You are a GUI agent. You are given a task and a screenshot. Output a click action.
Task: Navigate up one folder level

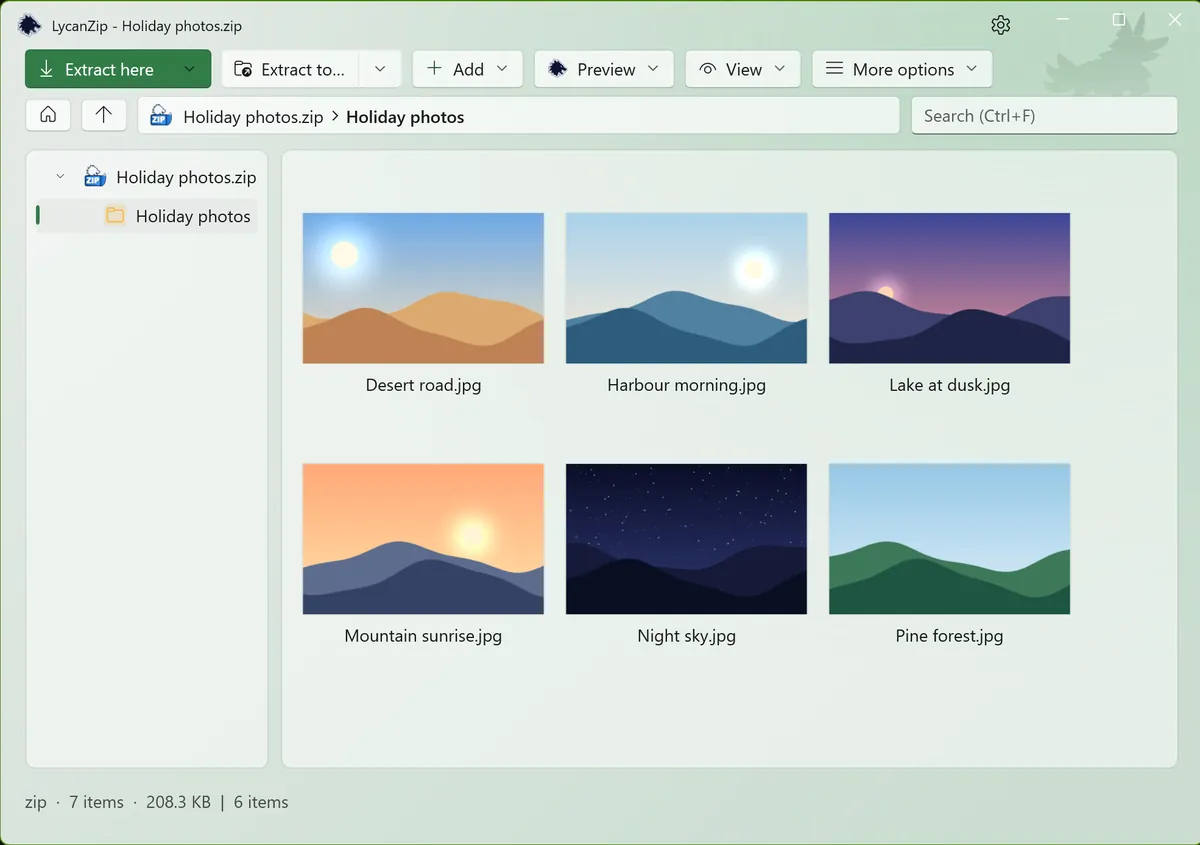[x=104, y=115]
